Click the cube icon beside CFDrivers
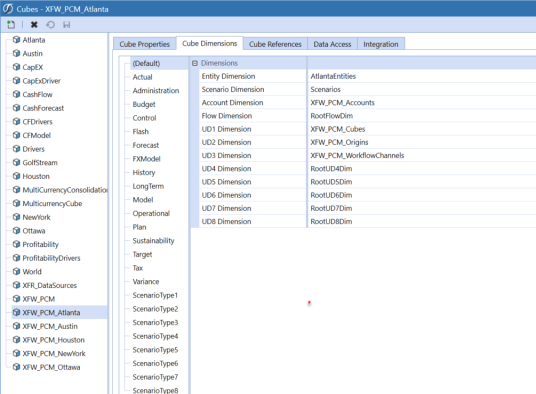This screenshot has height=394, width=536. tap(16, 122)
